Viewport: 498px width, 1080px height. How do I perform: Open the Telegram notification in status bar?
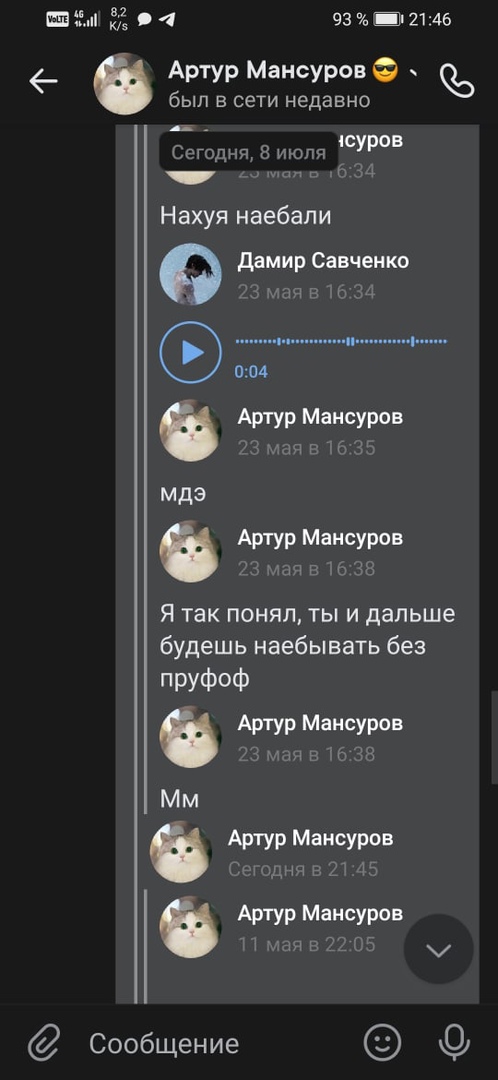[167, 19]
